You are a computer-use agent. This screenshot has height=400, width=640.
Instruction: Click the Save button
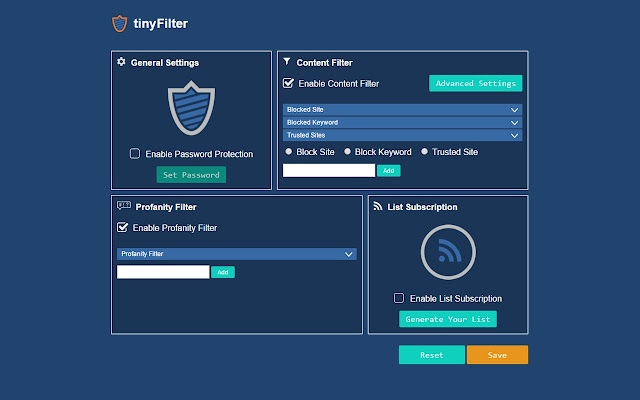[497, 355]
